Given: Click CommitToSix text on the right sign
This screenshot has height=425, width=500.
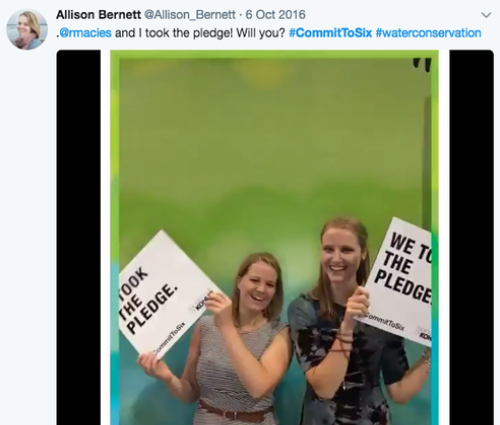Looking at the screenshot, I should [383, 322].
